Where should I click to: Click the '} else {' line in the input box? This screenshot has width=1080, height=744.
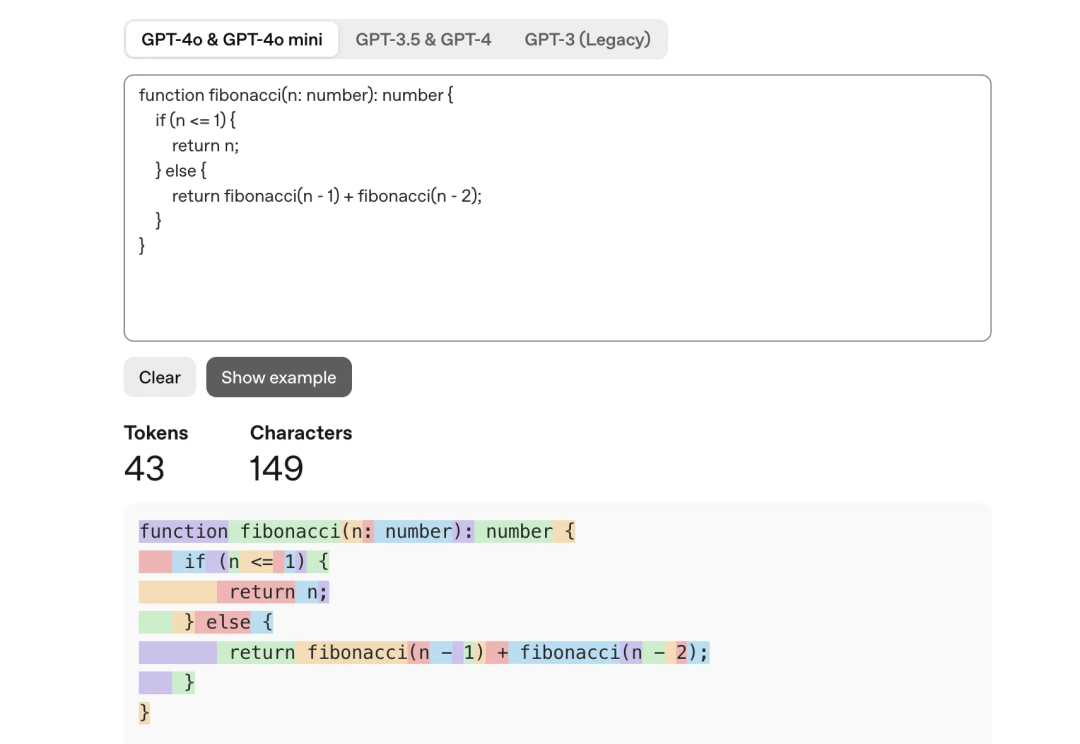[180, 170]
